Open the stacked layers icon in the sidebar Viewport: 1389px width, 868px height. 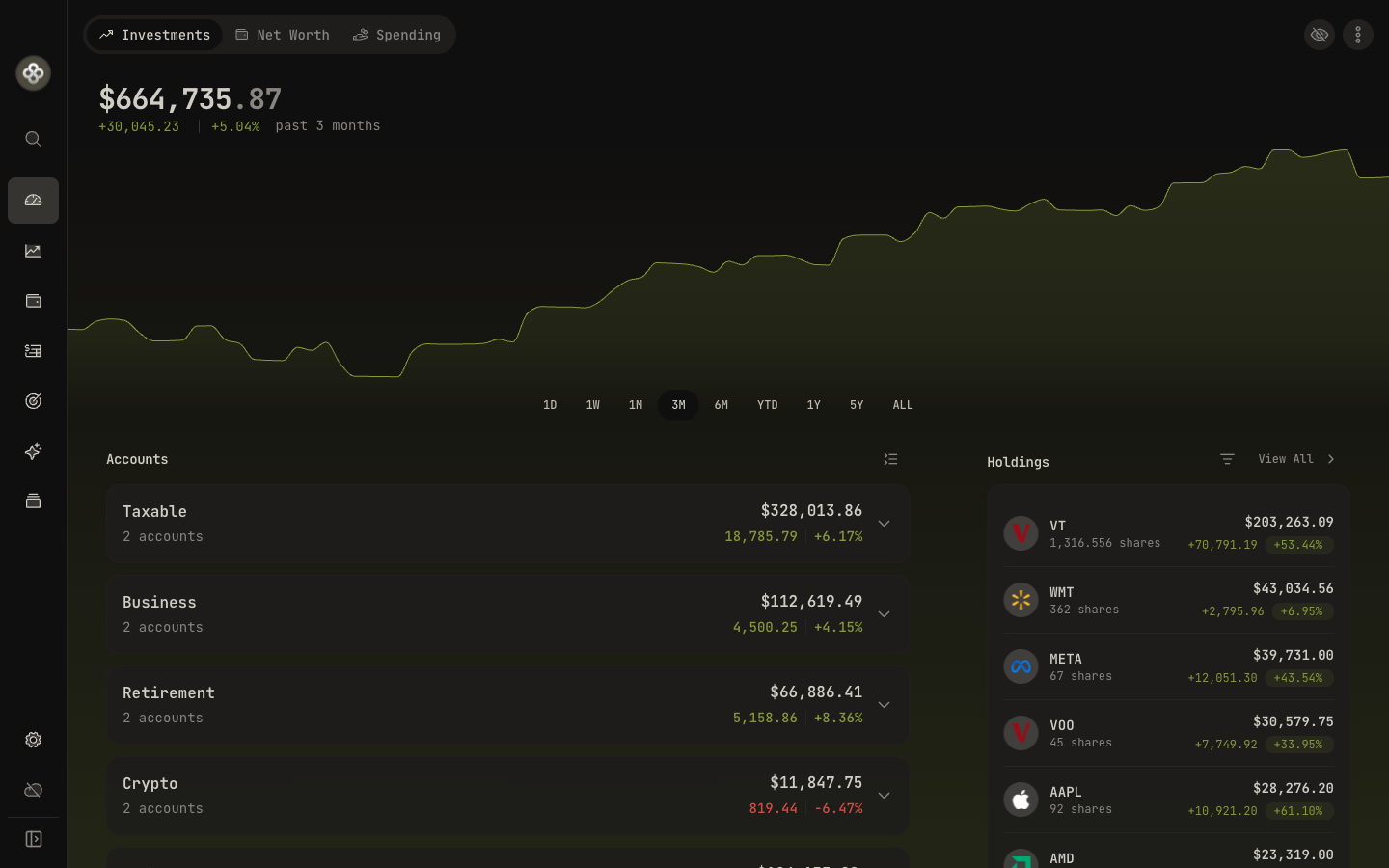33,502
